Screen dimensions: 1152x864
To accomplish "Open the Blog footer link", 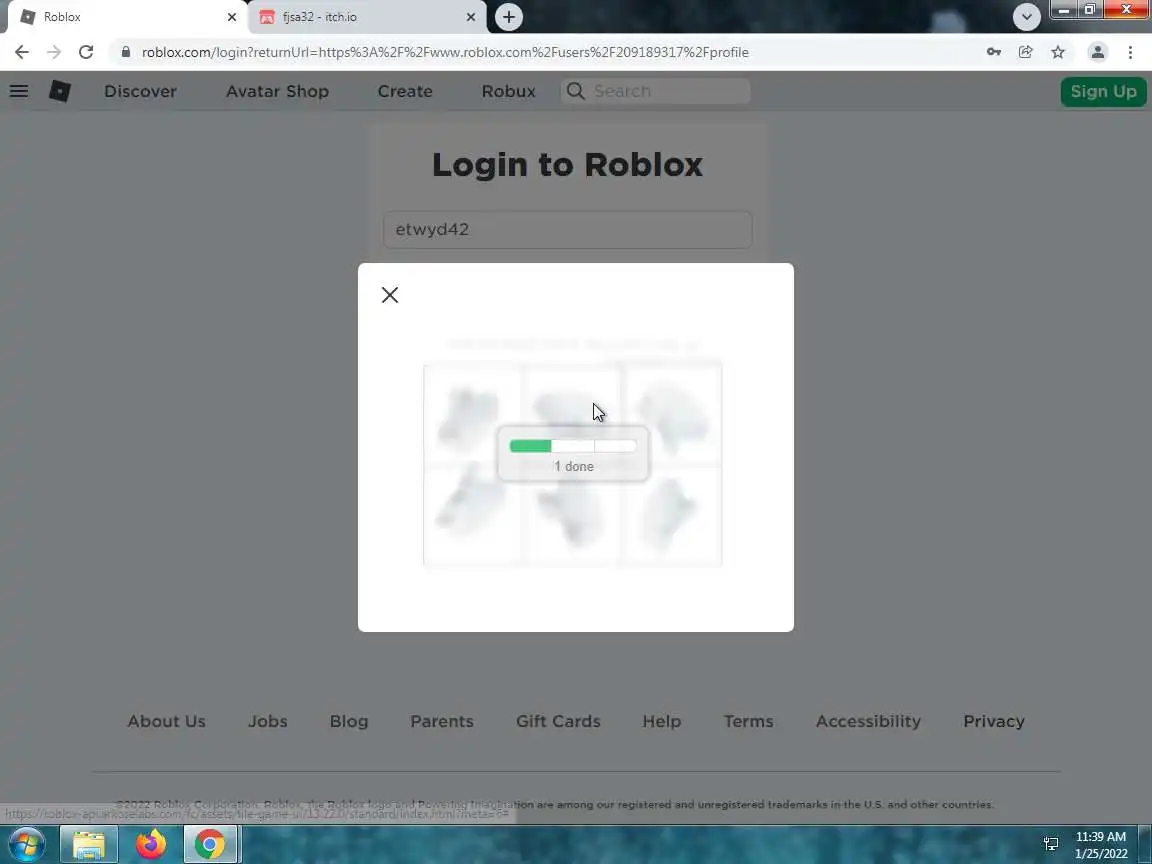I will [348, 721].
